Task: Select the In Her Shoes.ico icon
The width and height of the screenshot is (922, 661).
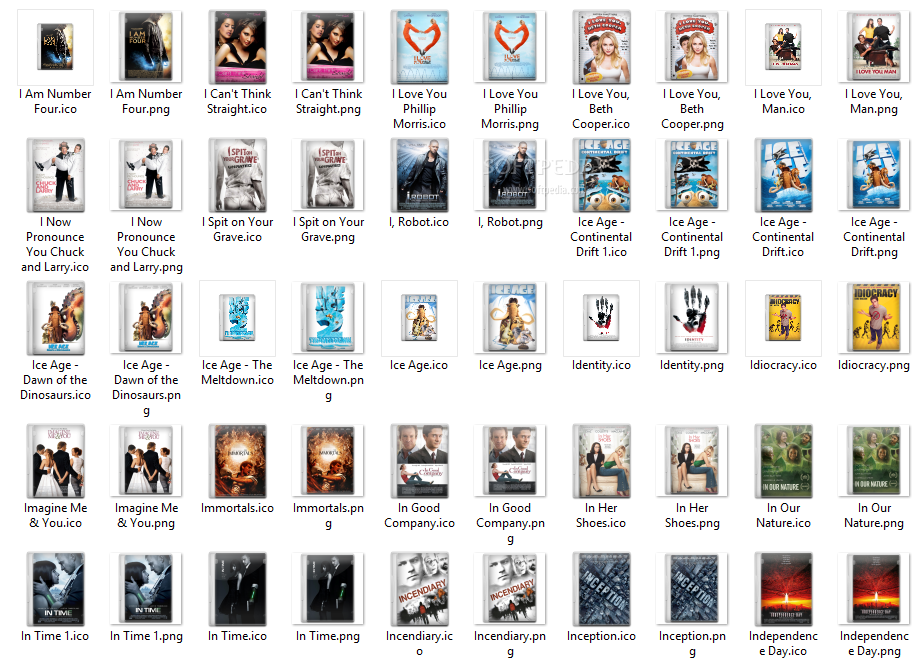Action: (602, 461)
